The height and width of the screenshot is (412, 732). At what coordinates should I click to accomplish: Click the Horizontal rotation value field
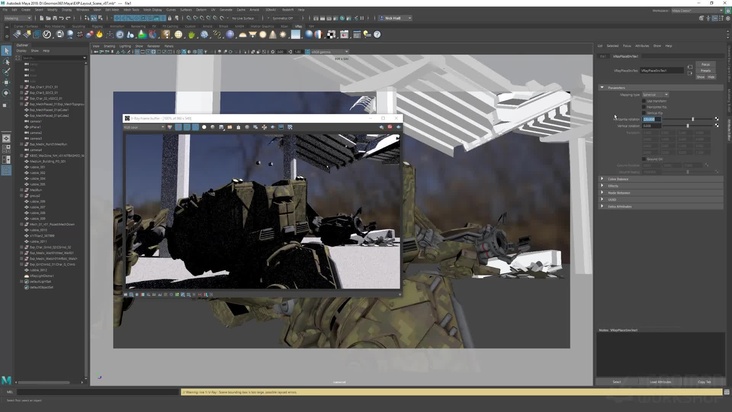coord(652,119)
